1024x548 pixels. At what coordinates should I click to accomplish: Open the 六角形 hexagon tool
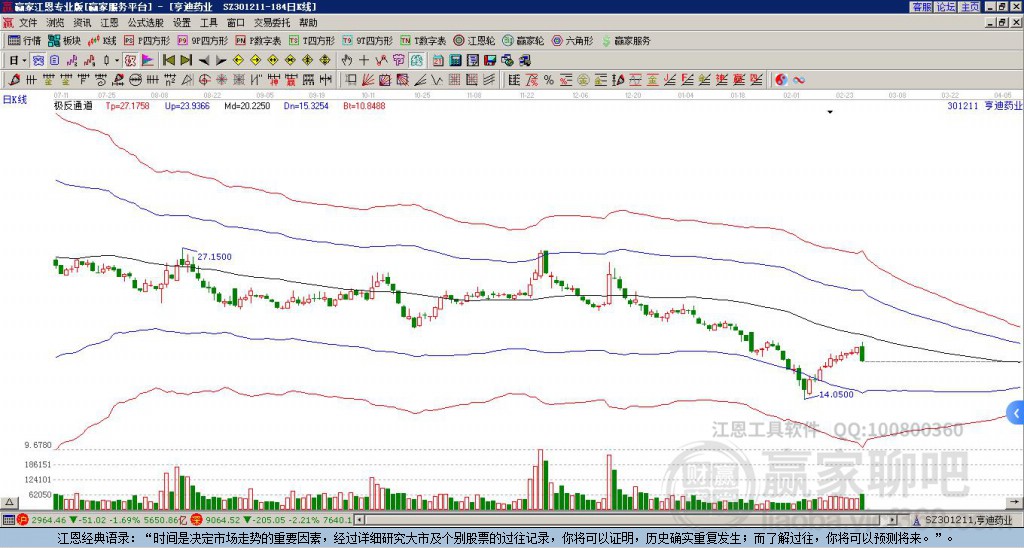tap(573, 40)
